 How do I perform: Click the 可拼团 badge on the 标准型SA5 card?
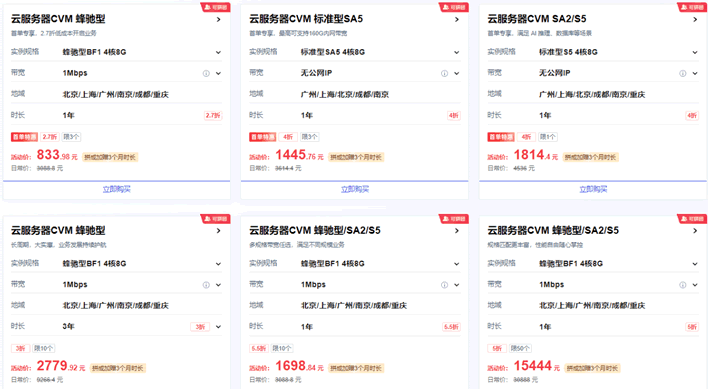[x=454, y=7]
